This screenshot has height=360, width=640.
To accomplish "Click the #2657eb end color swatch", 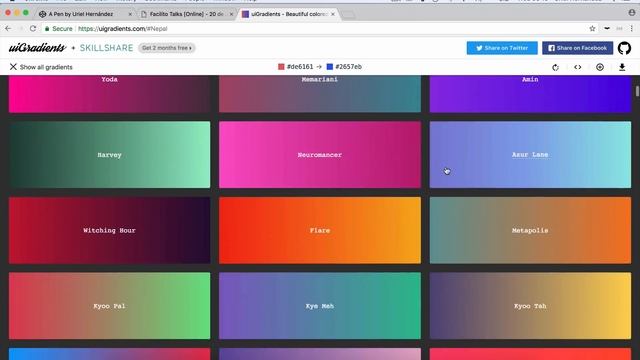I will pyautogui.click(x=330, y=67).
